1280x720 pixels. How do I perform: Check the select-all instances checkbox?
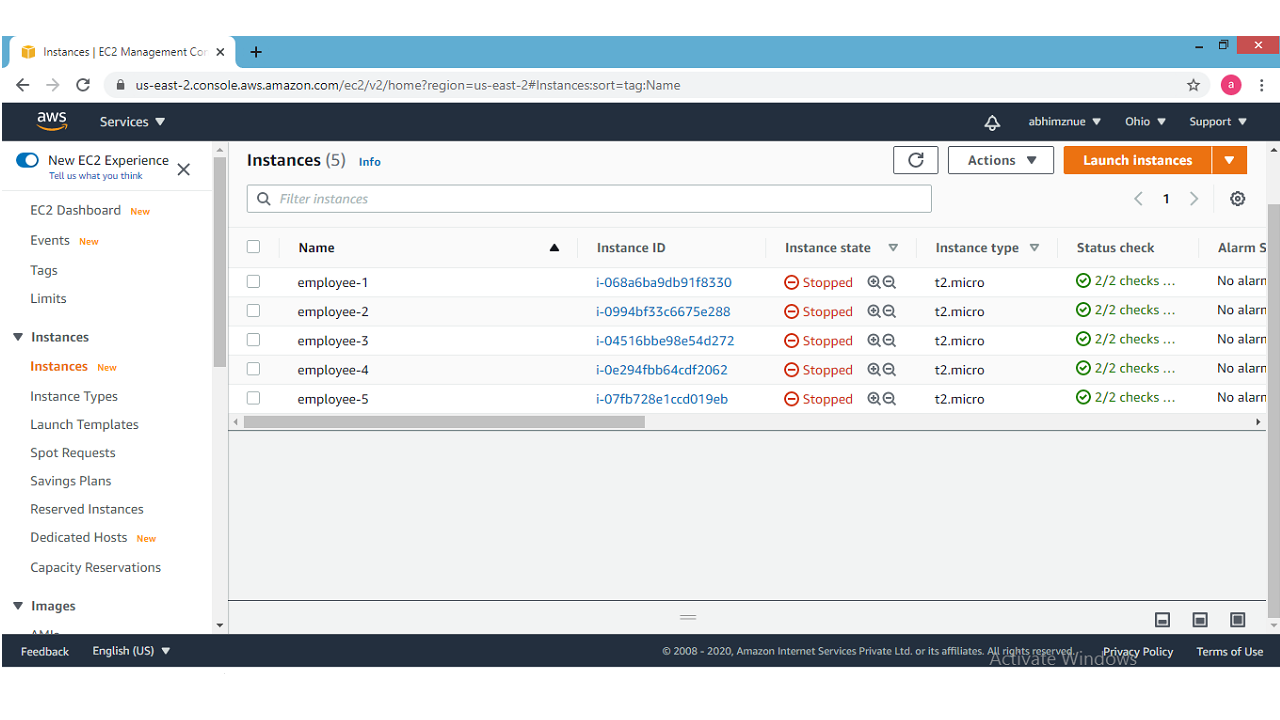(253, 247)
